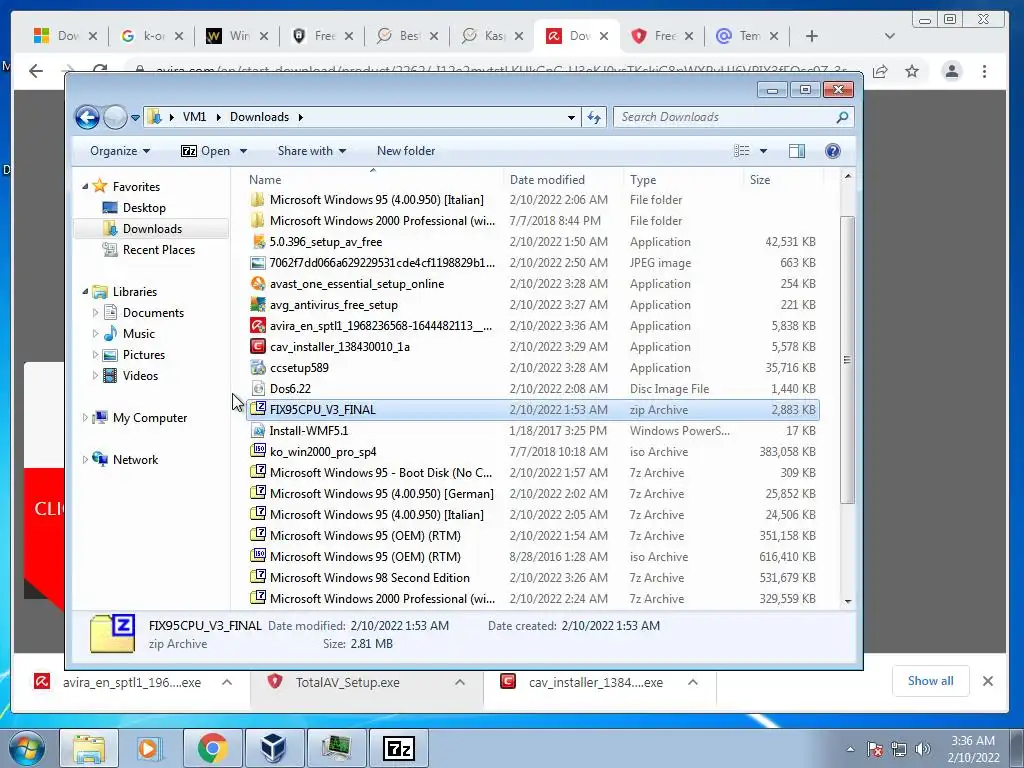Screen dimensions: 1024x768
Task: Expand the Documents library node
Action: coord(95,313)
